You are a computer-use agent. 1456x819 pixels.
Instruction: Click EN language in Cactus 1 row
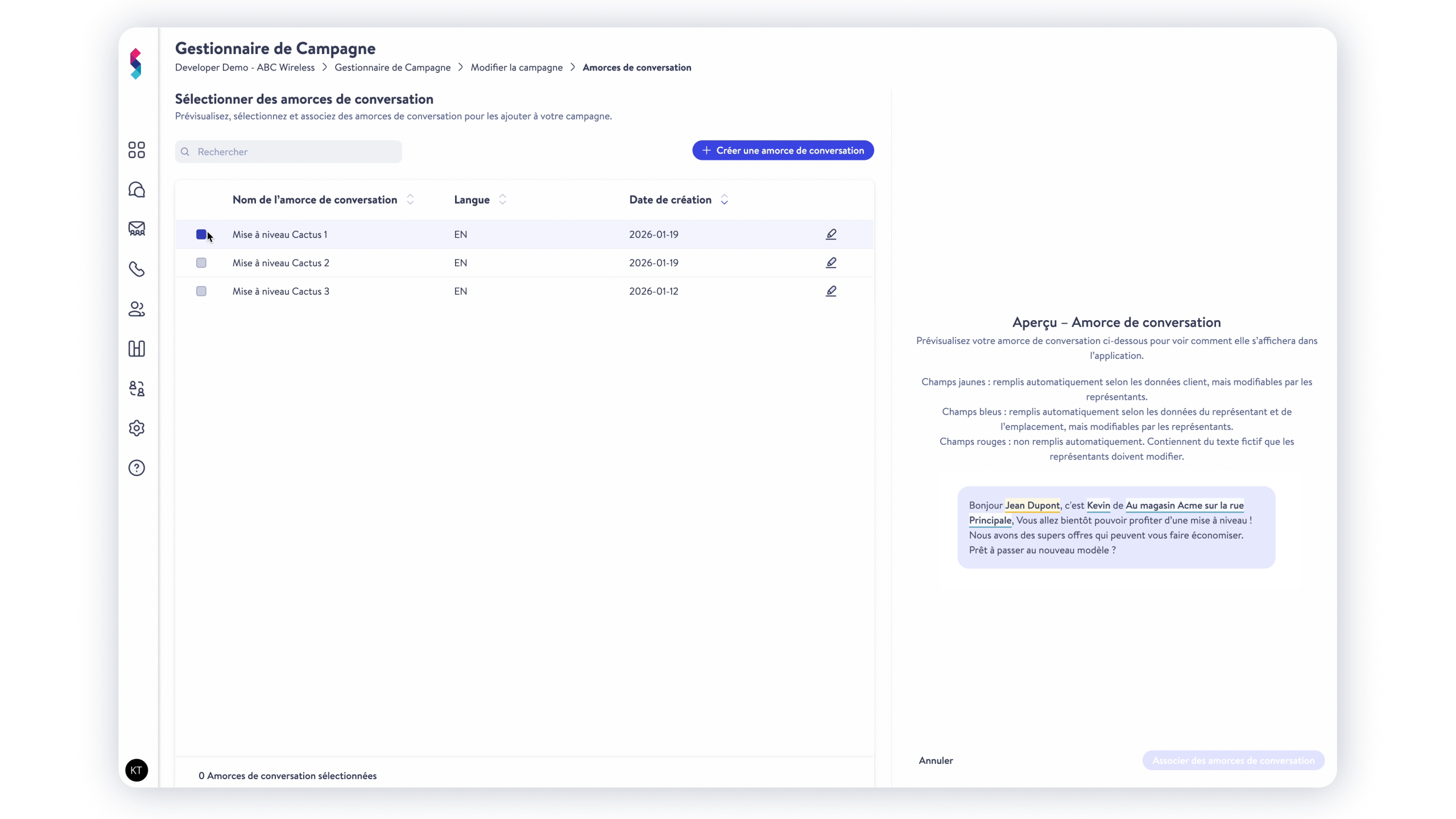point(461,234)
